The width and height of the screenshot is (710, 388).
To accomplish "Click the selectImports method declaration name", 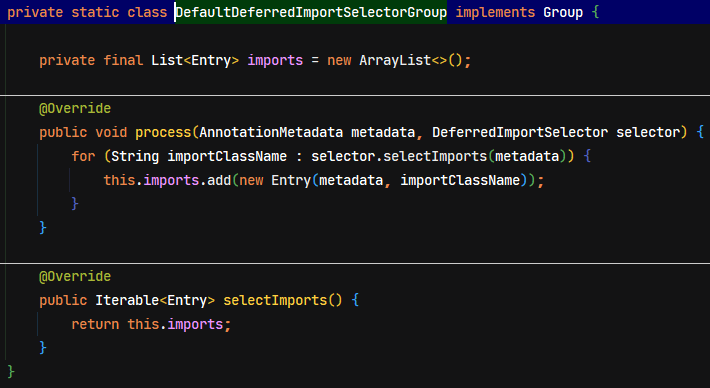I will tap(275, 300).
